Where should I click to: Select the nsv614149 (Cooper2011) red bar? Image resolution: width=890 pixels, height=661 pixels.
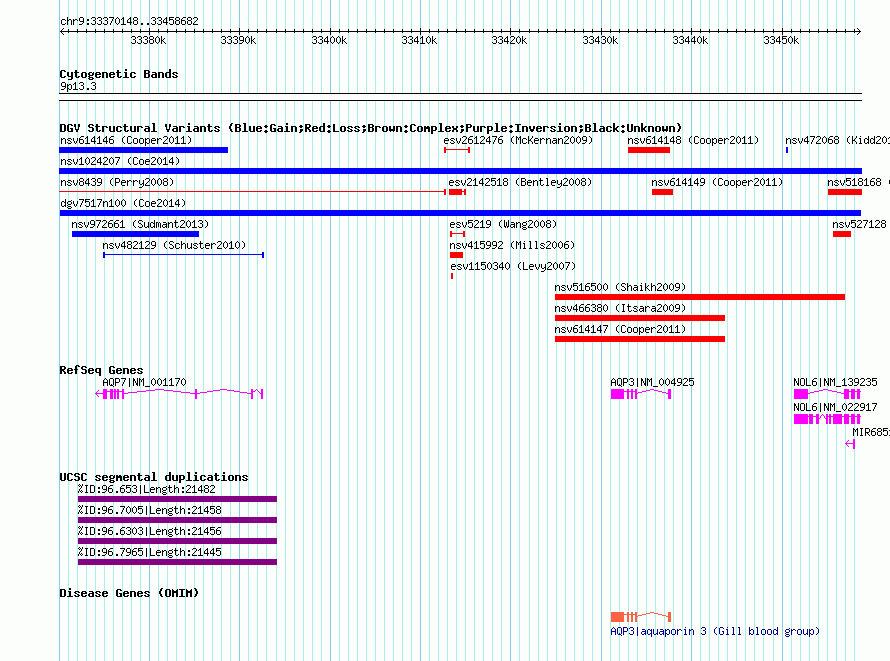click(662, 192)
